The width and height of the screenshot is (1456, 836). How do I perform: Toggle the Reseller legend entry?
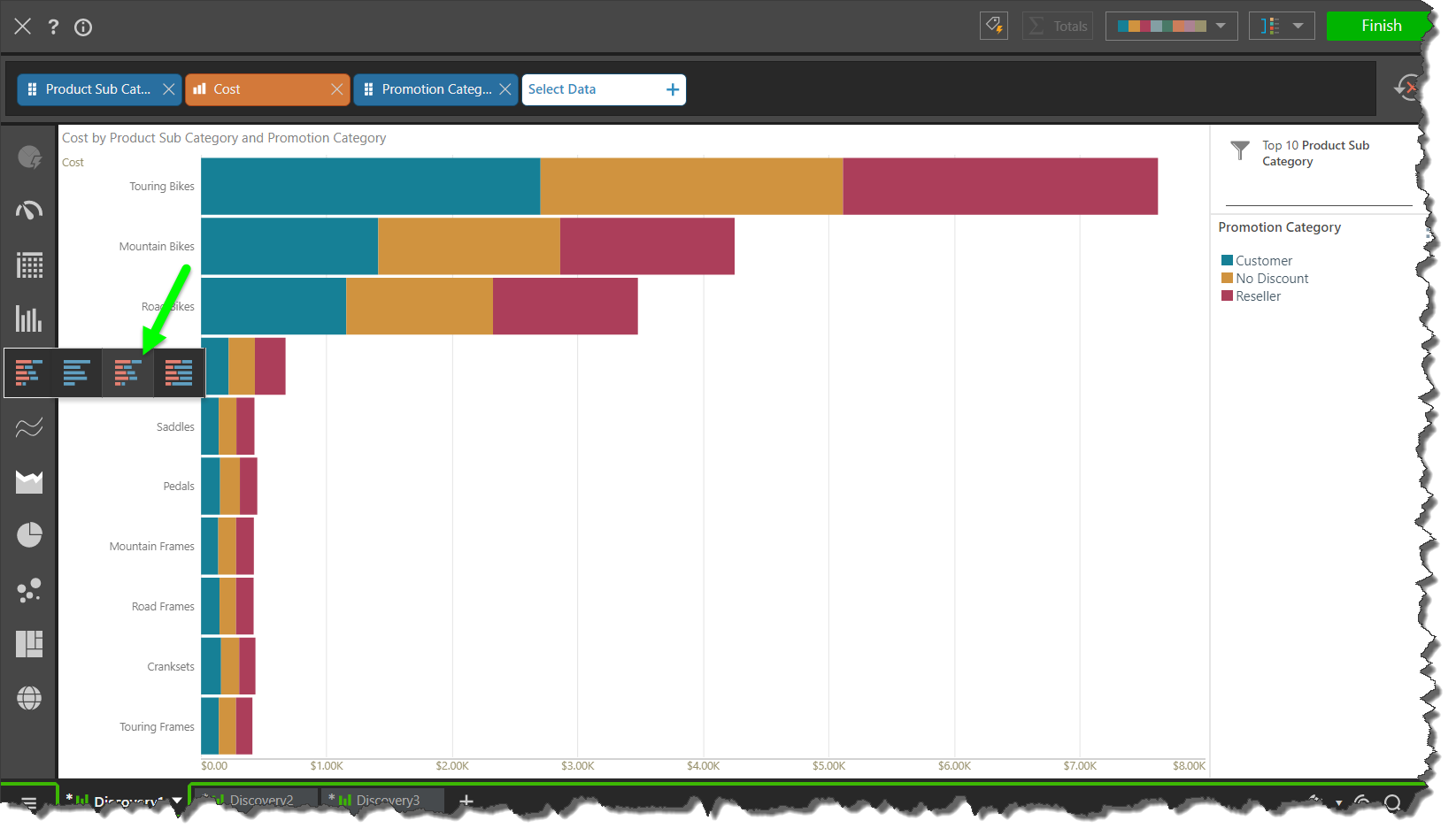click(x=1257, y=296)
